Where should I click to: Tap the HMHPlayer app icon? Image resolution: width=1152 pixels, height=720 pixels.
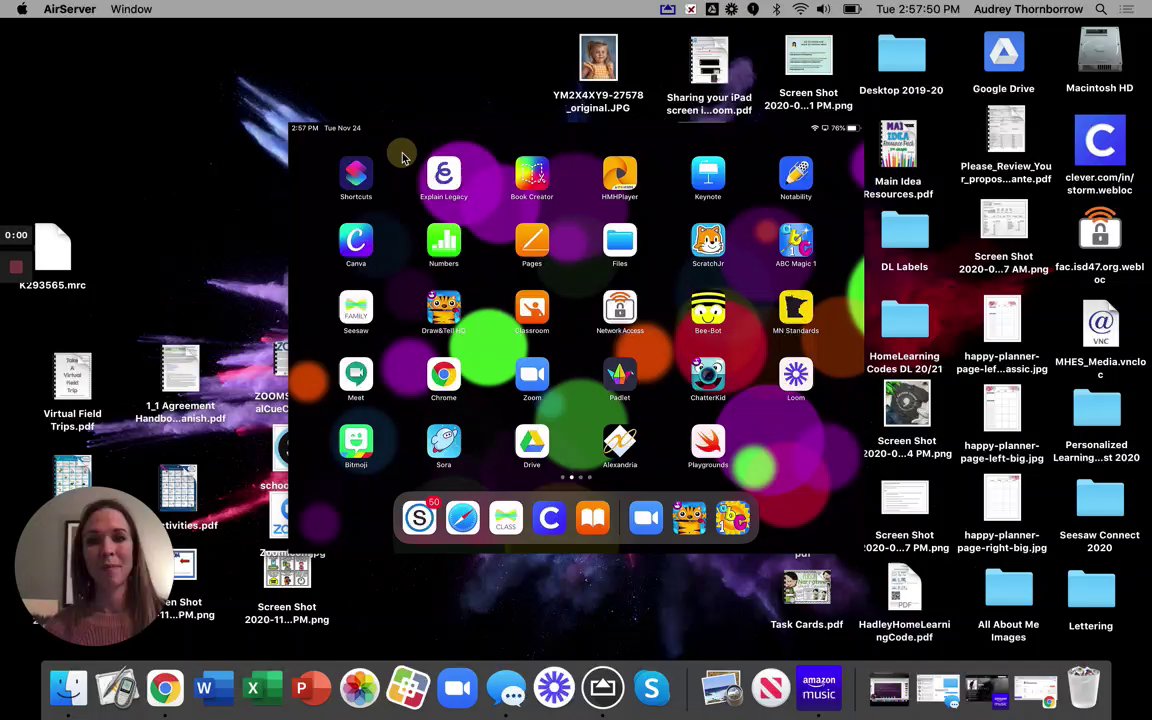pos(620,173)
